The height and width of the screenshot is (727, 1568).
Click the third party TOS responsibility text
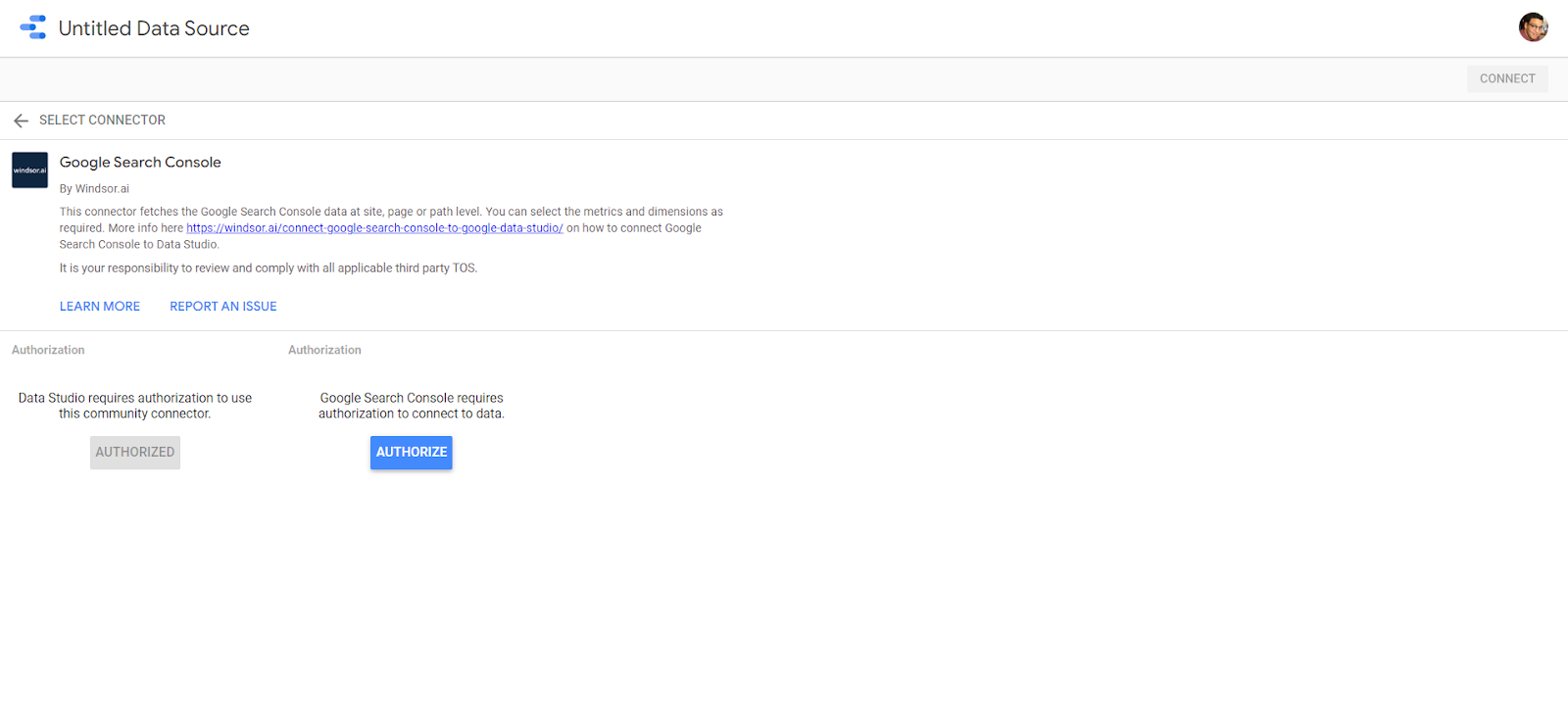[269, 268]
